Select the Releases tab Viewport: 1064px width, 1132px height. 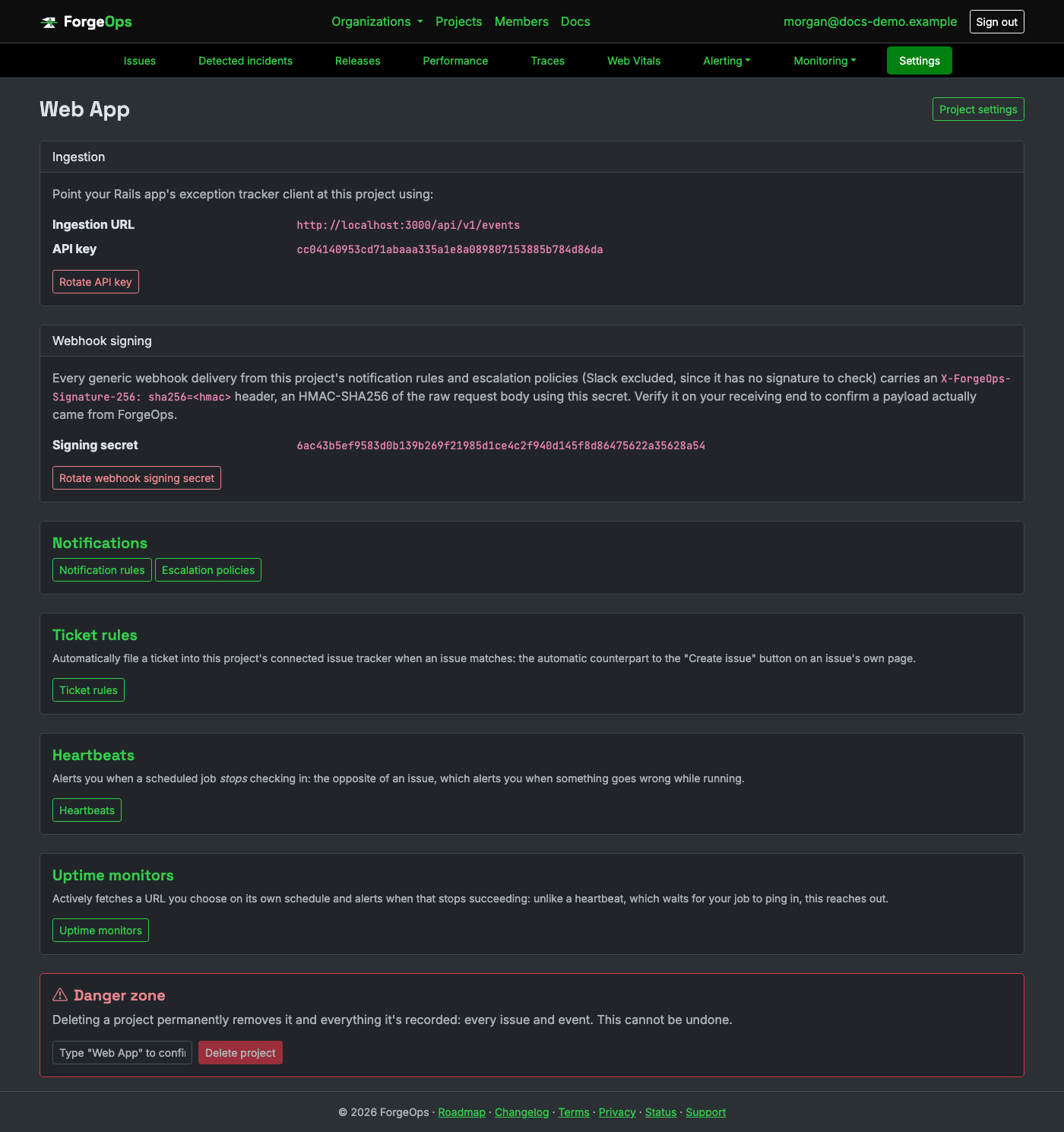357,61
